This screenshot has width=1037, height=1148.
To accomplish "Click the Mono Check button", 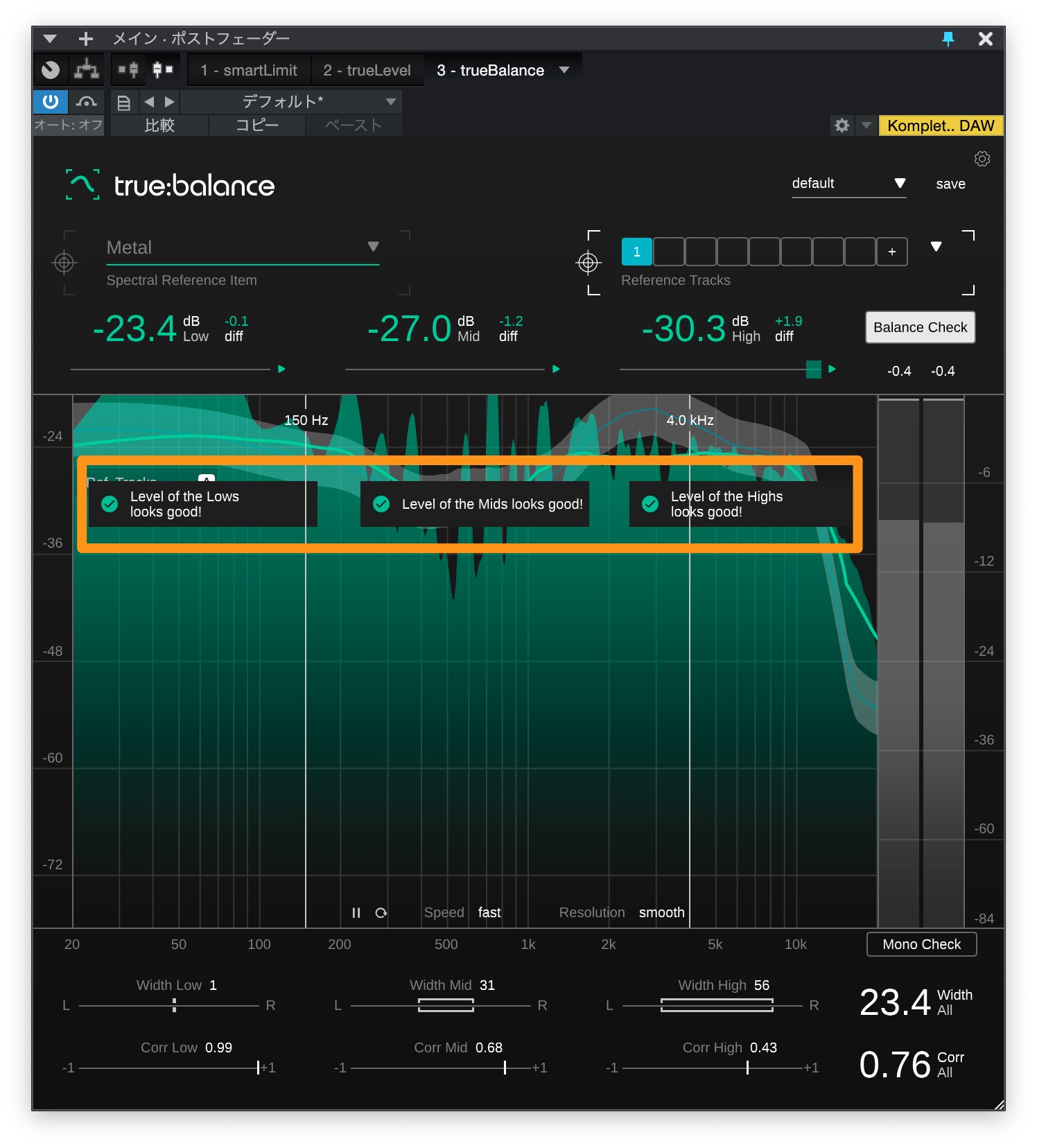I will tap(921, 944).
